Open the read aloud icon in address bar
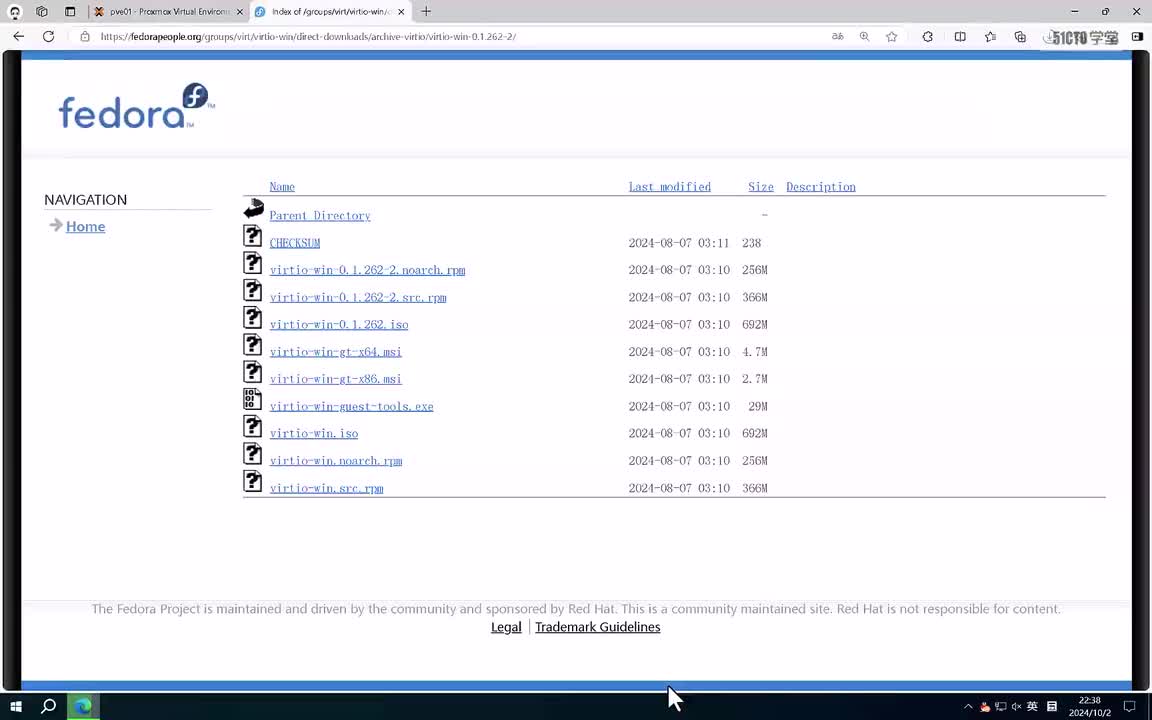The height and width of the screenshot is (720, 1152). click(838, 36)
